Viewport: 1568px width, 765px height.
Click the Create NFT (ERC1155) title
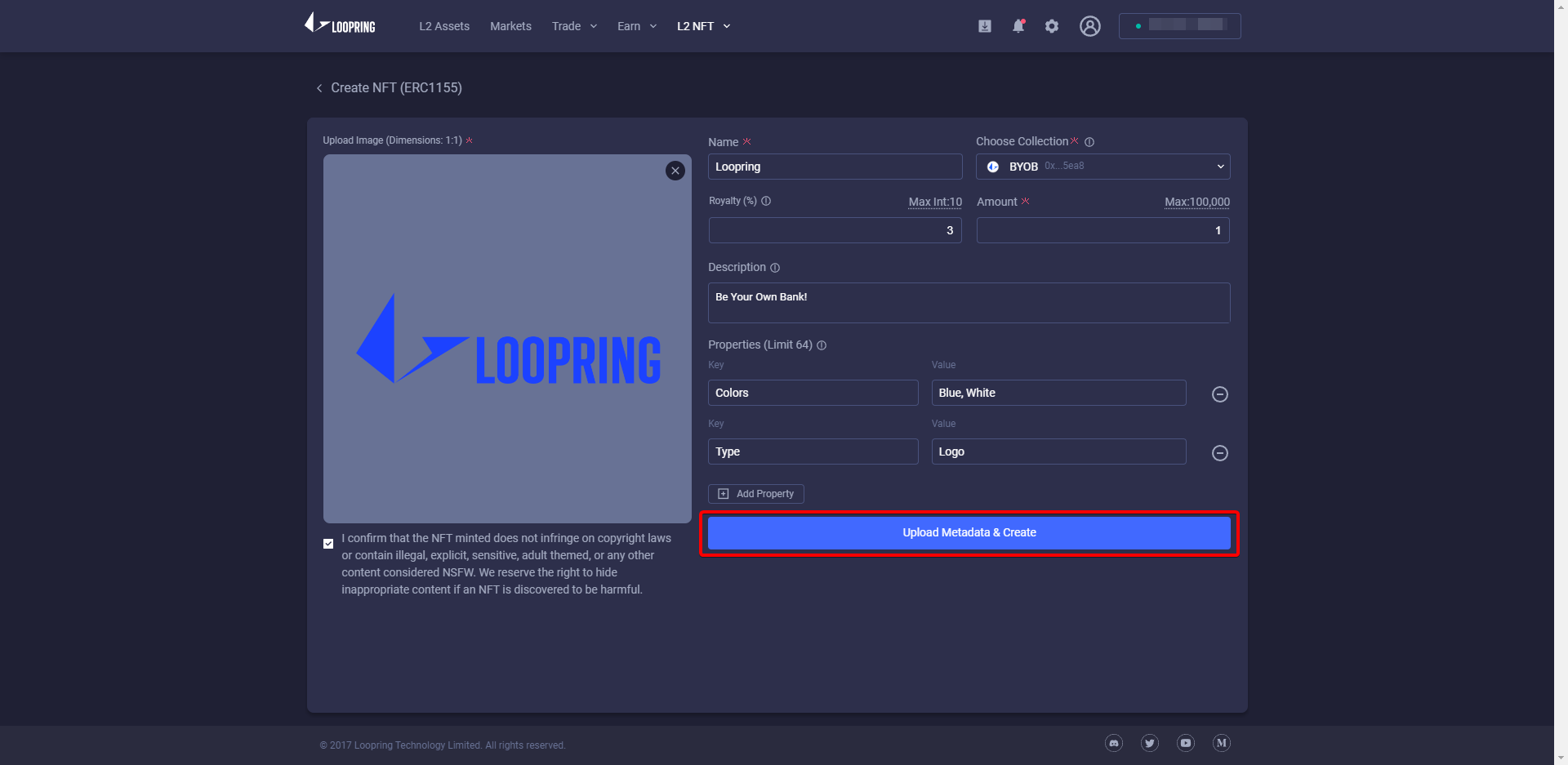tap(396, 88)
